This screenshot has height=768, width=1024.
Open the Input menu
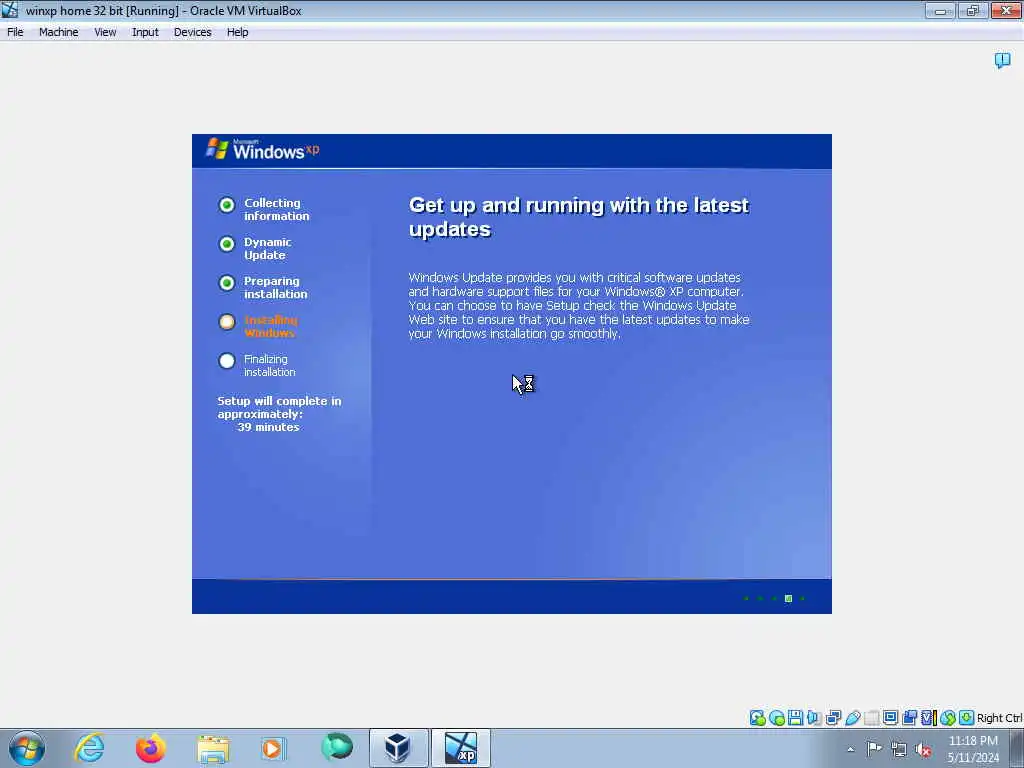click(145, 32)
